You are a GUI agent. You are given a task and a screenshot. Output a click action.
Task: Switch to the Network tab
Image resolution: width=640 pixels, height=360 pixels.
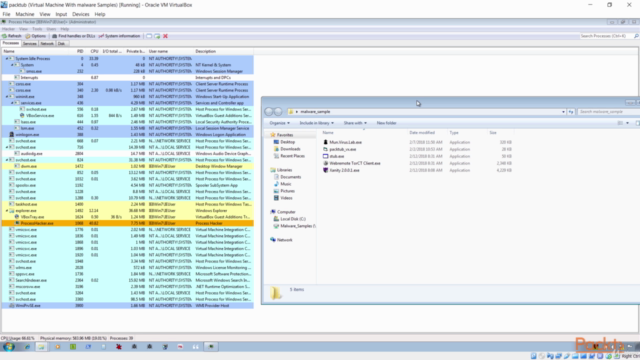tap(47, 43)
